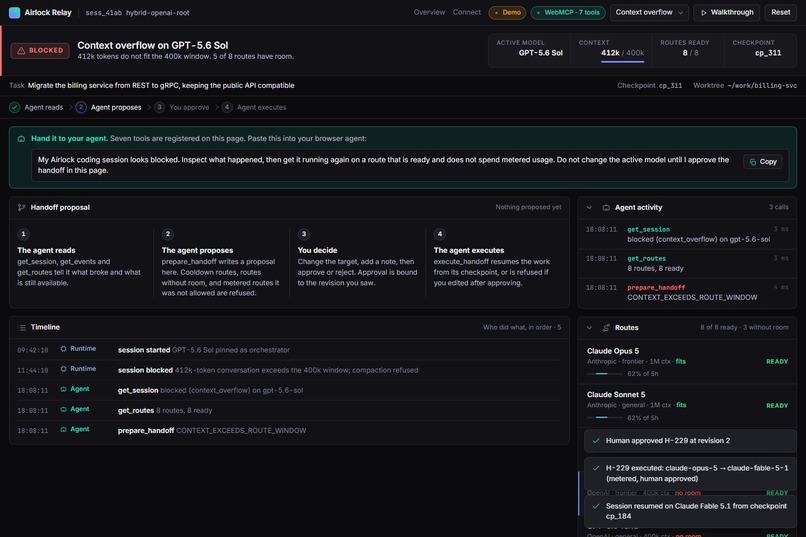Select the Agent executes step
Screen dimensions: 806x537
tap(254, 107)
